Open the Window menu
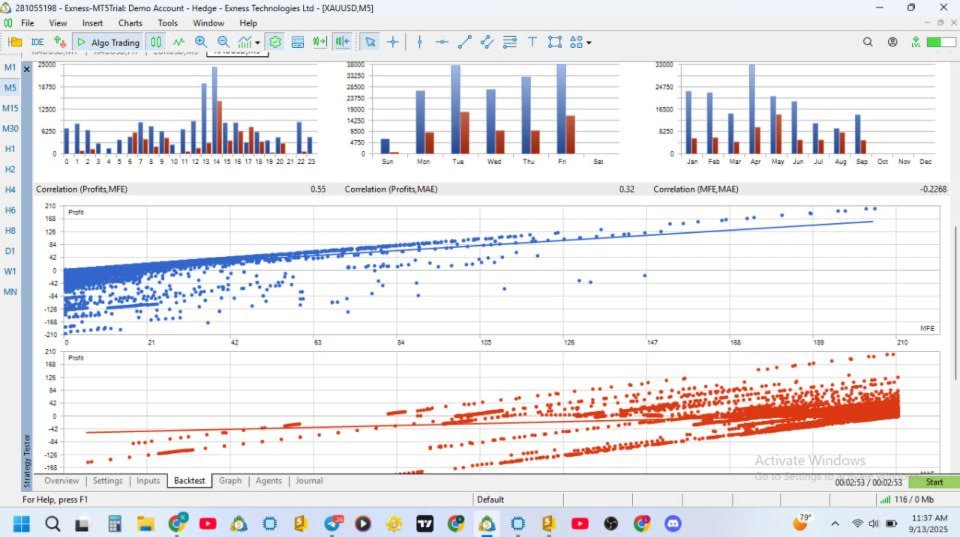The height and width of the screenshot is (537, 960). point(208,23)
